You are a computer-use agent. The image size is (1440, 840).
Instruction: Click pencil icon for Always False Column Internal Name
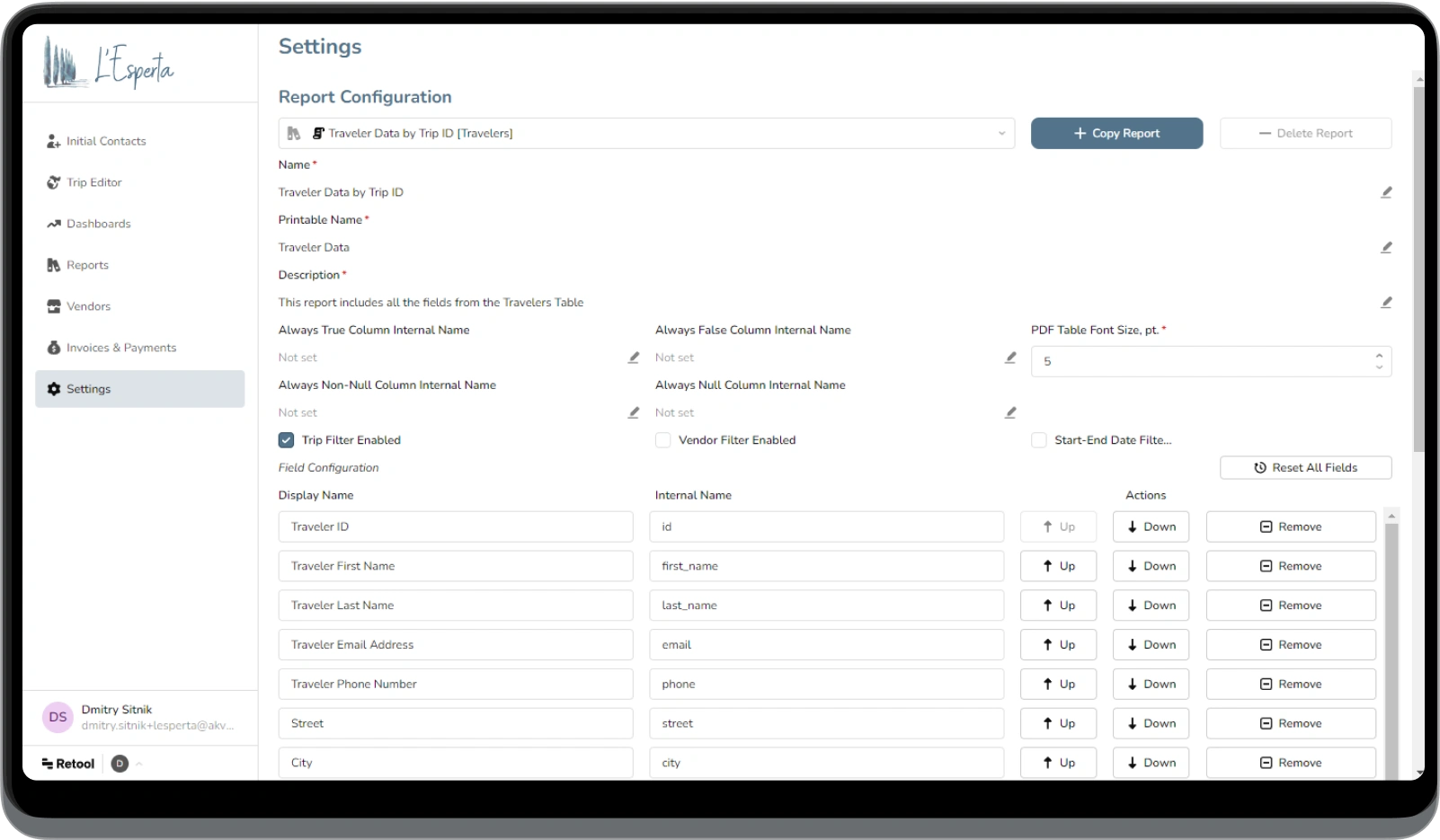(1010, 358)
